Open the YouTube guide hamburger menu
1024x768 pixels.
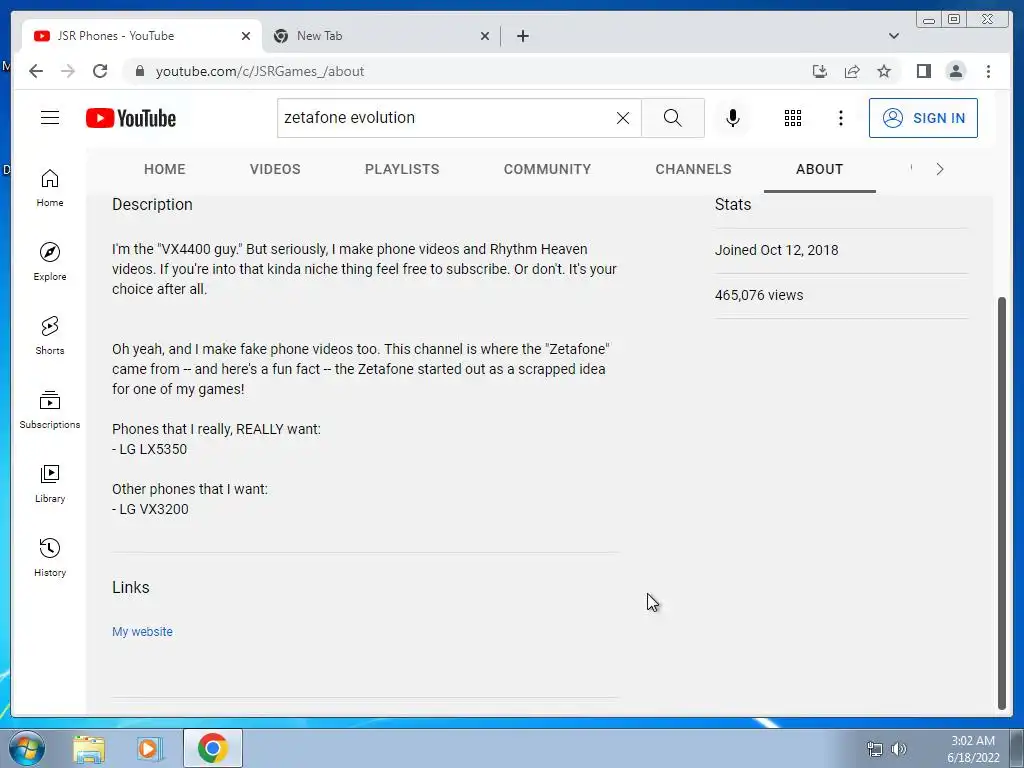(x=50, y=118)
